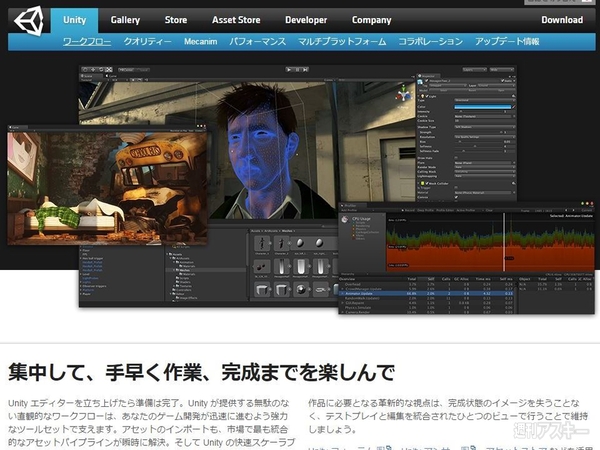Select the Scale tool in the editor toolbar
The width and height of the screenshot is (600, 450).
tap(109, 70)
